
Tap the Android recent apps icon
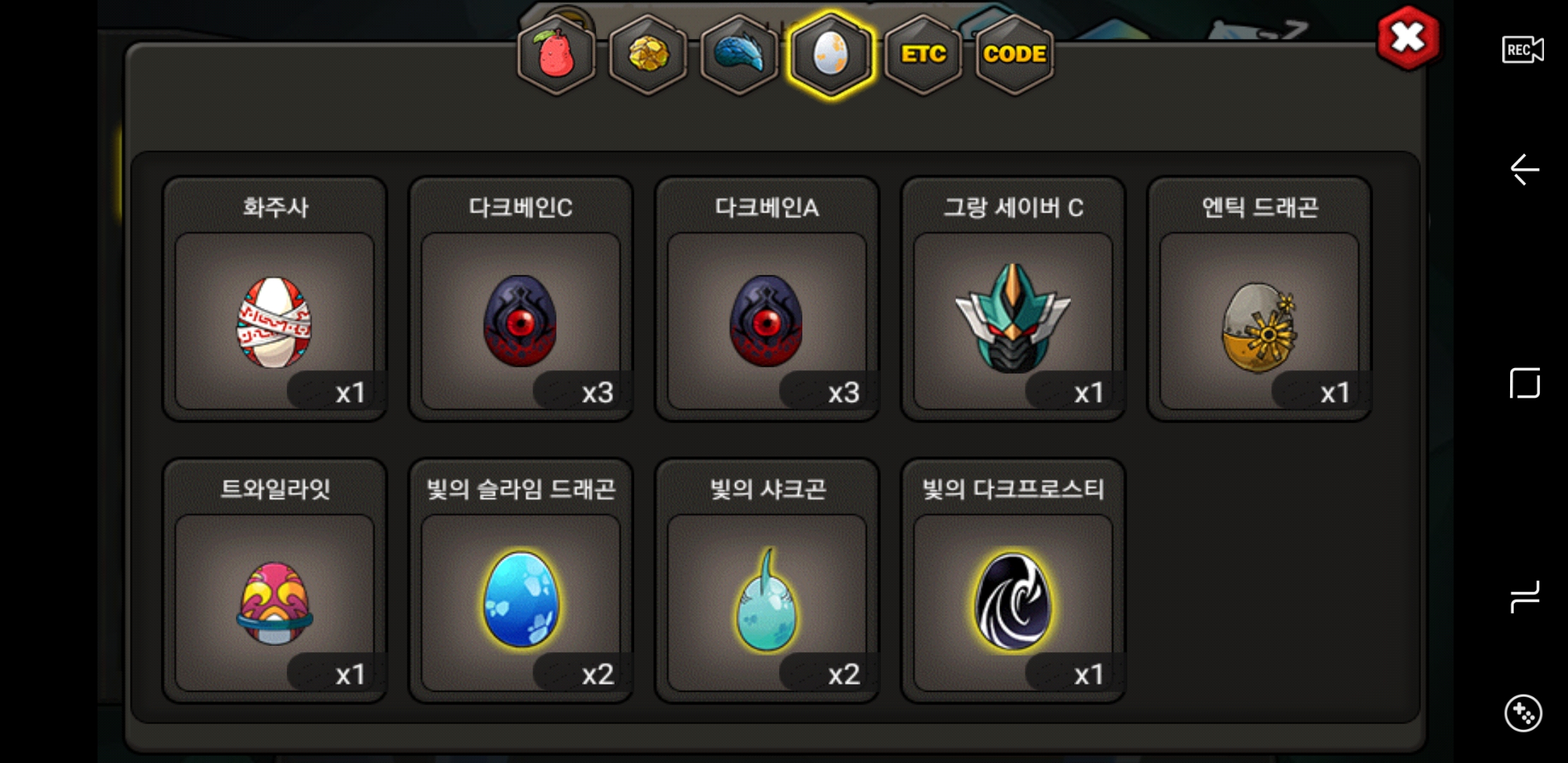(x=1524, y=597)
